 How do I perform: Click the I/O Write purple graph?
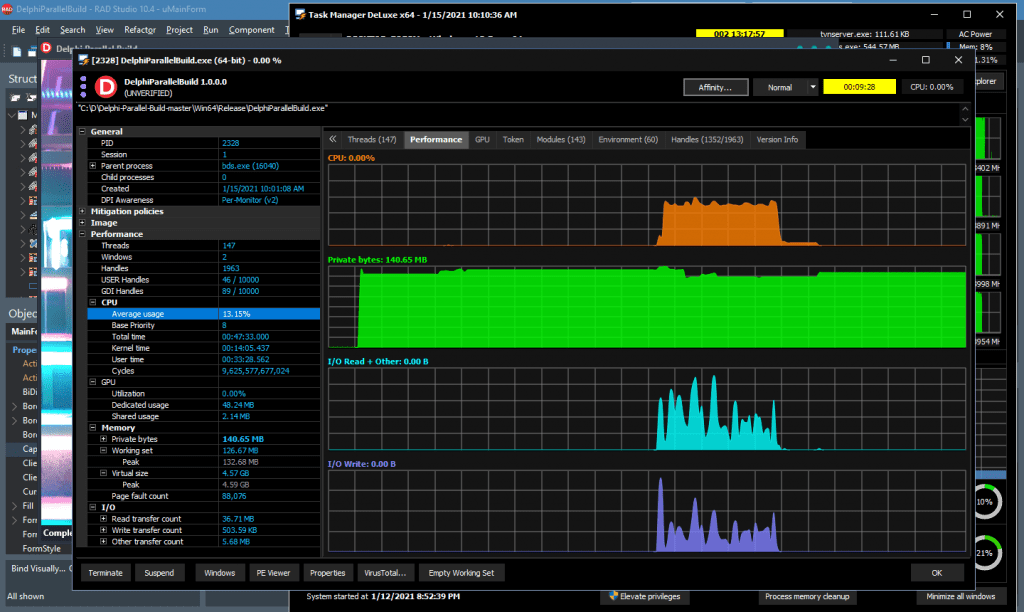[x=647, y=511]
